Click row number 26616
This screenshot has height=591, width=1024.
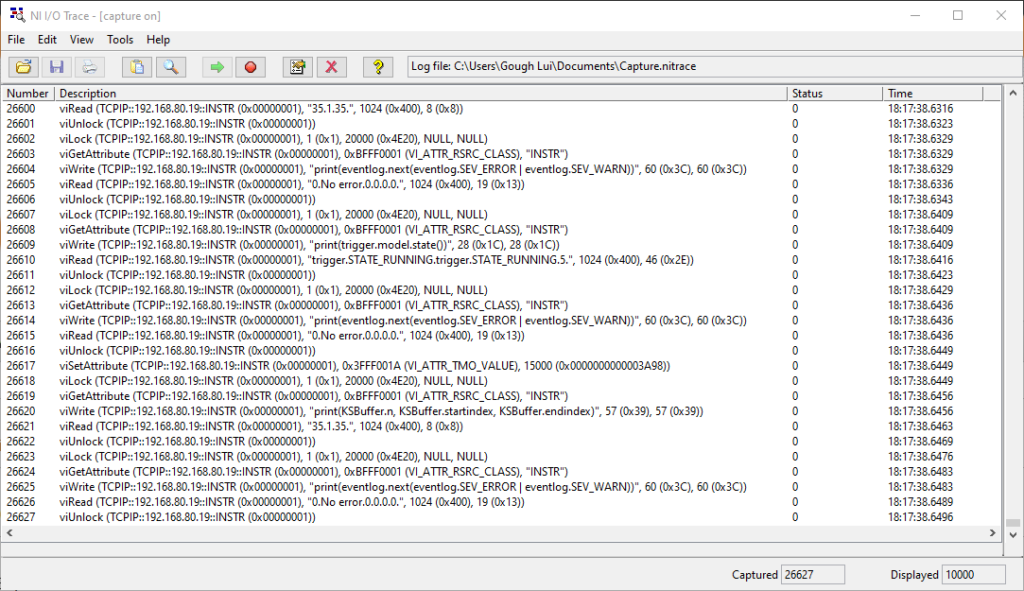(21, 351)
